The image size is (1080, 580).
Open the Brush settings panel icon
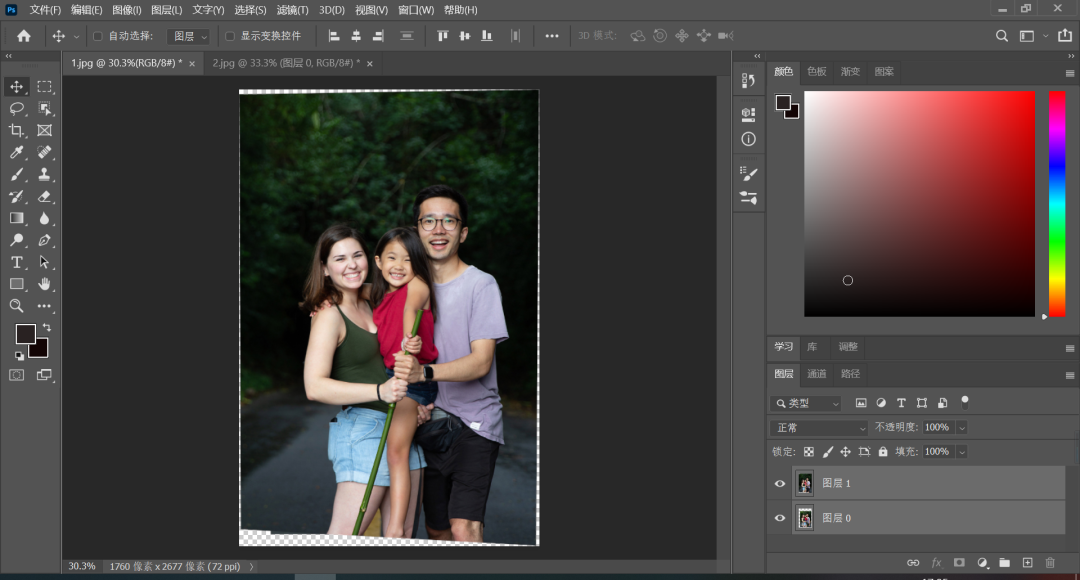pos(749,174)
